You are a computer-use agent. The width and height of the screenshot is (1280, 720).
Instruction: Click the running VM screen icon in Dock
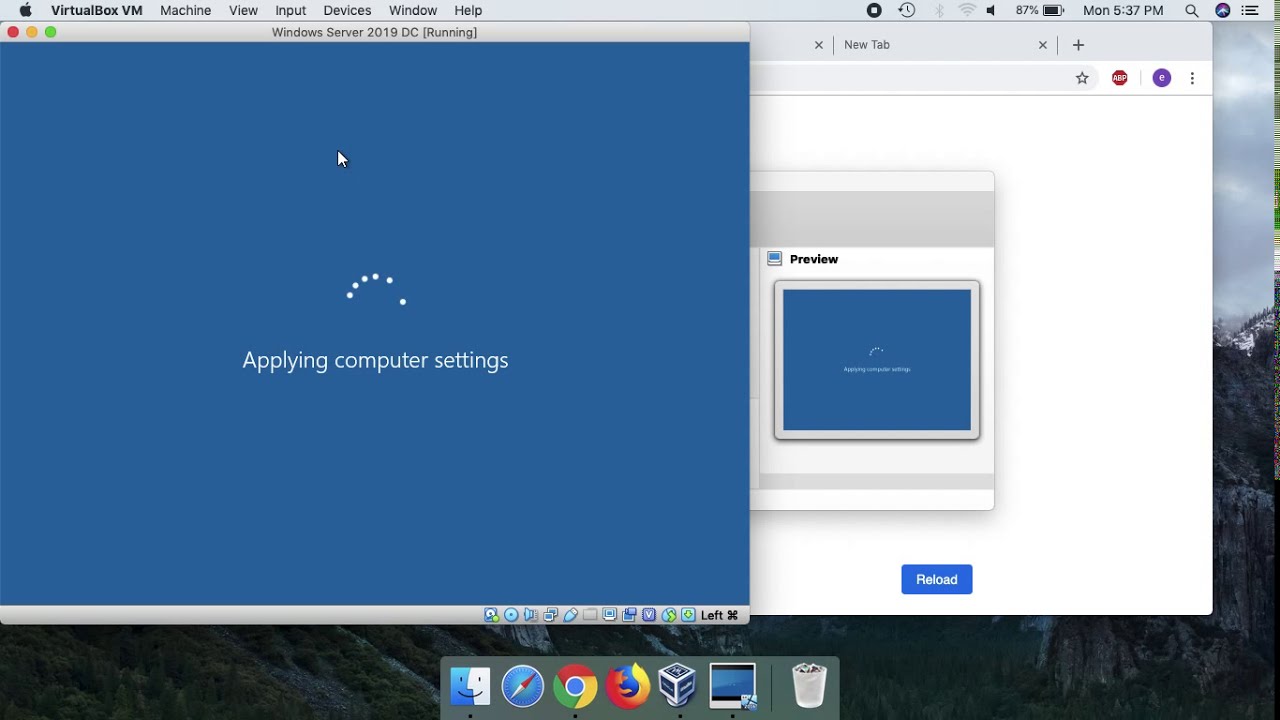click(733, 686)
